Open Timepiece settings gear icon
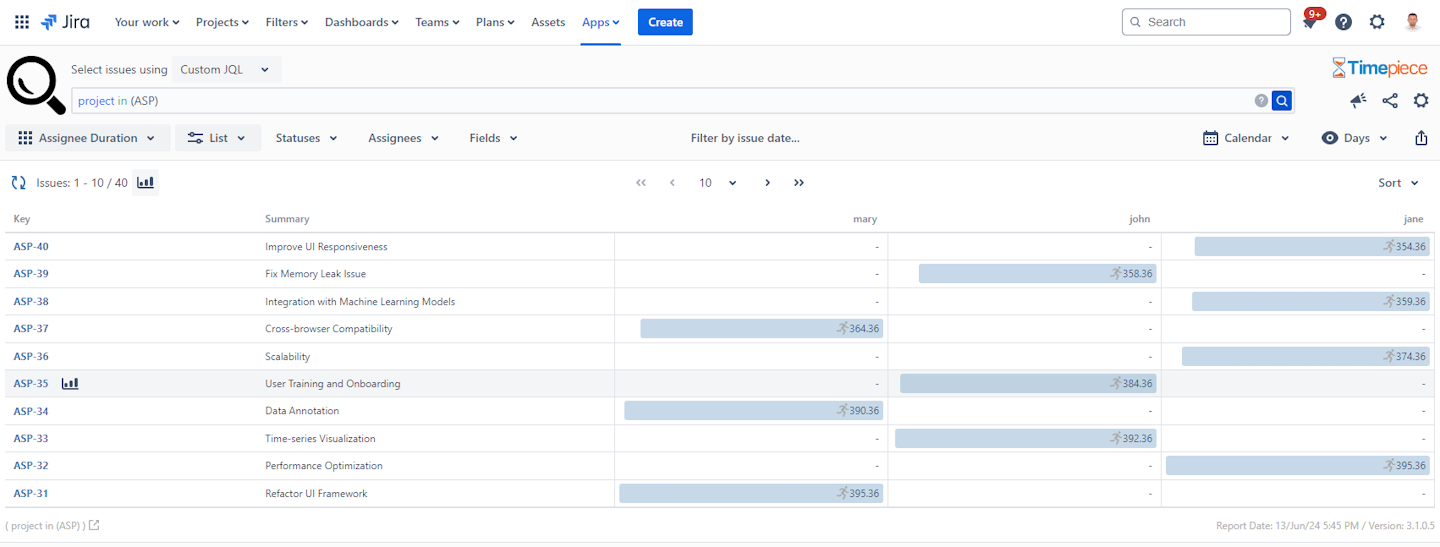 pos(1421,100)
